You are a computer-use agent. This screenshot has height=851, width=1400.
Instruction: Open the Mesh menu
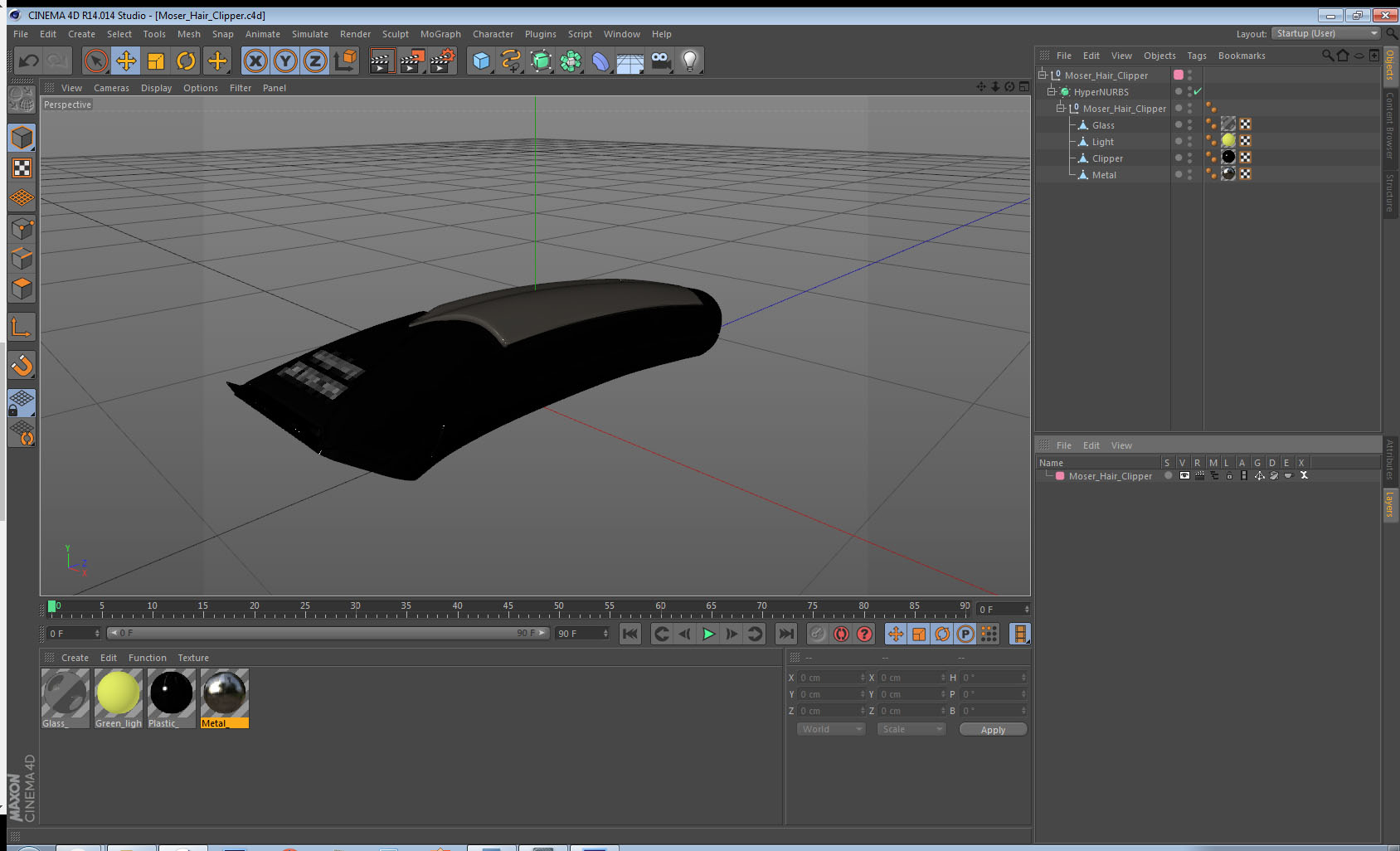pyautogui.click(x=188, y=34)
